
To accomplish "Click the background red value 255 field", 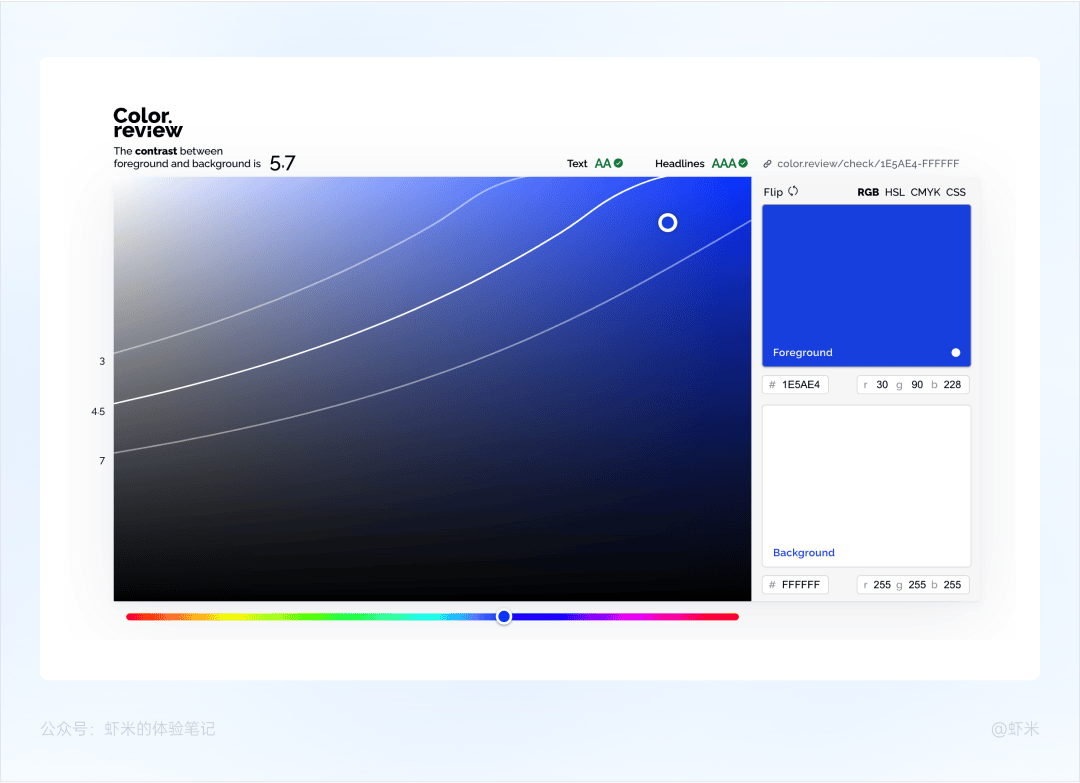I will [x=882, y=585].
